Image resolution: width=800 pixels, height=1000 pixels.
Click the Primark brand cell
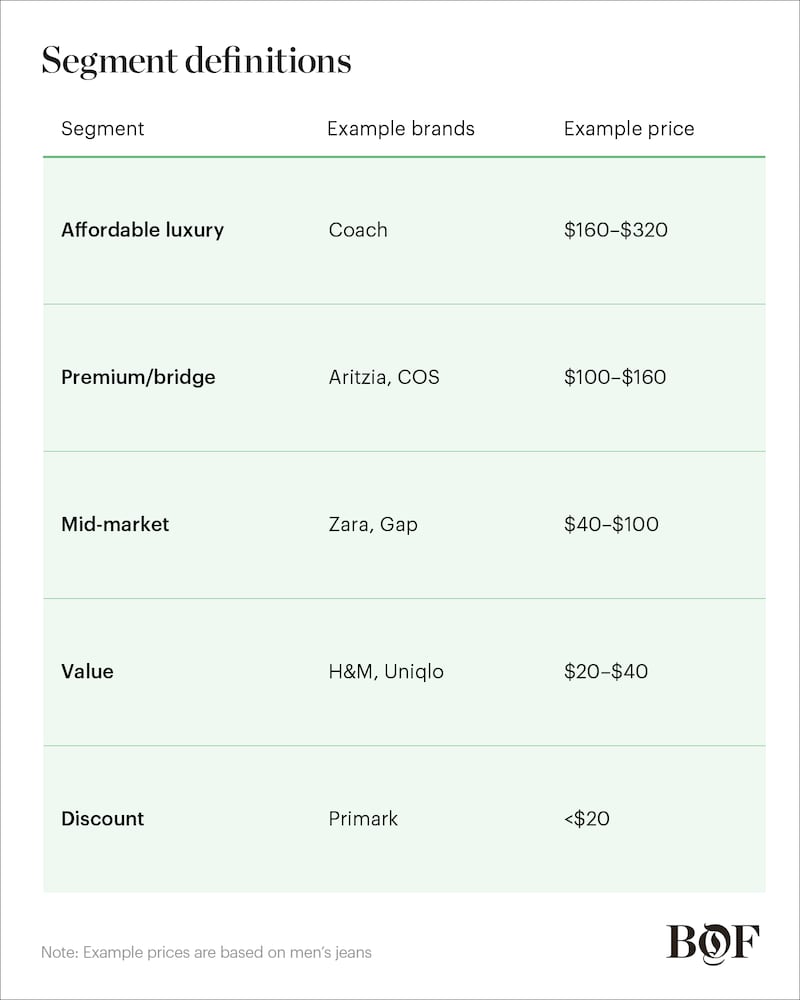click(362, 818)
